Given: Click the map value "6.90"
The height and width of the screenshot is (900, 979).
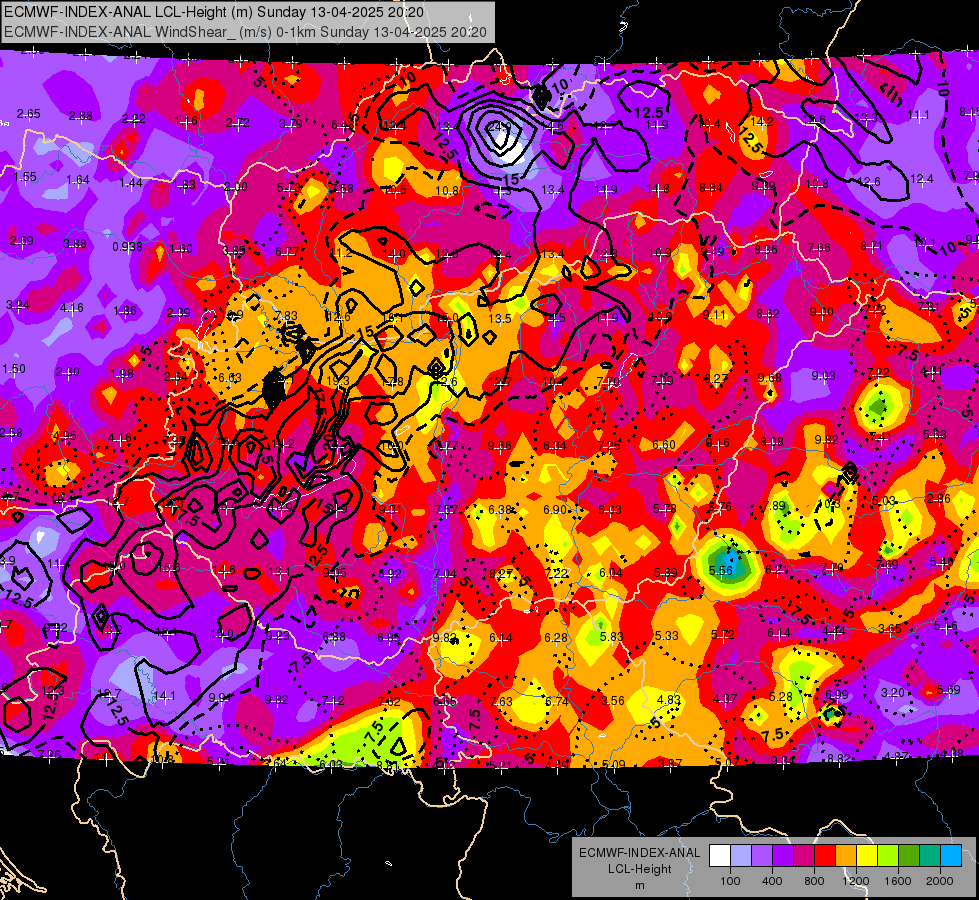Looking at the screenshot, I should point(555,510).
